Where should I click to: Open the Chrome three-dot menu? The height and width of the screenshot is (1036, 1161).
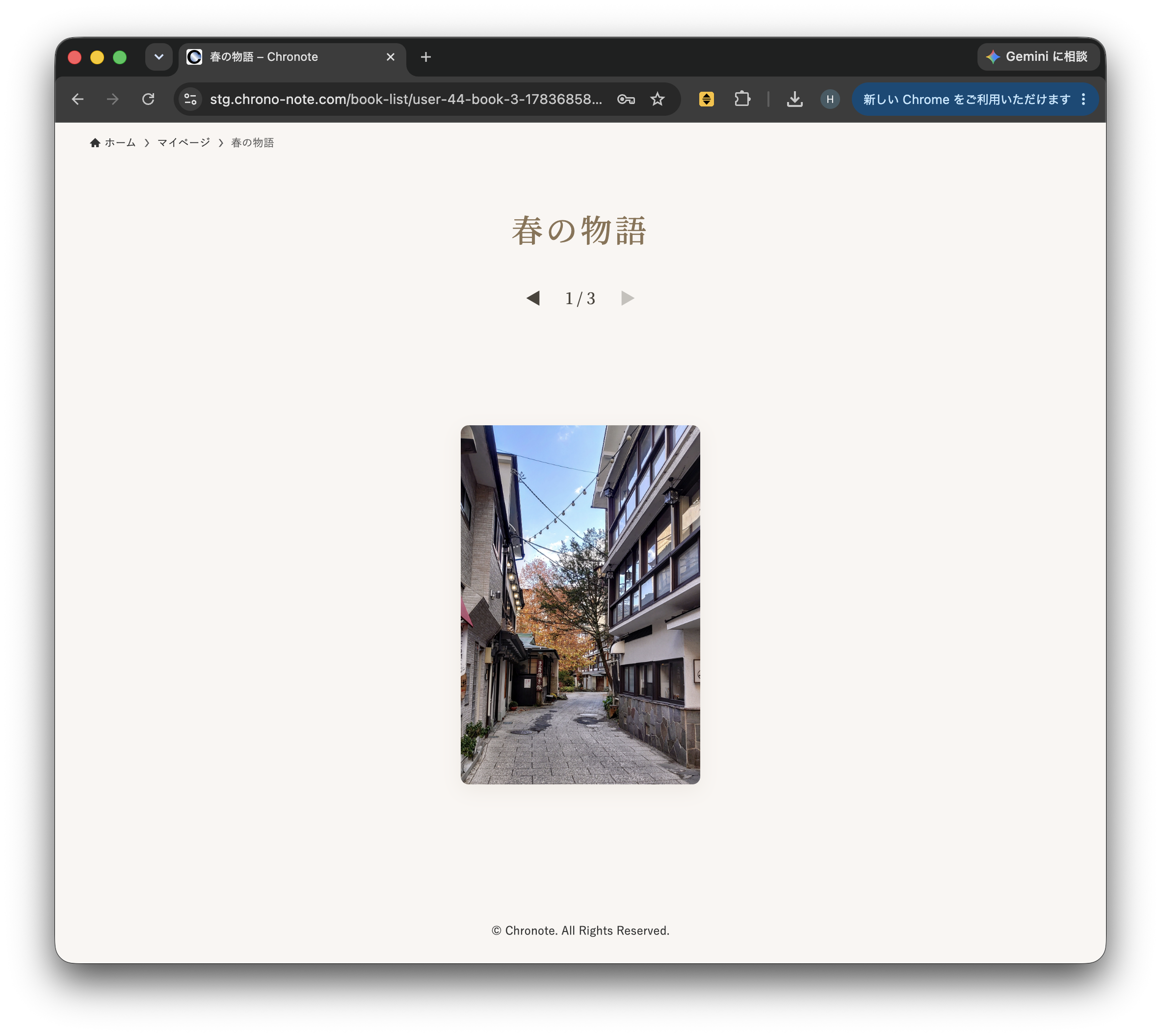point(1083,99)
